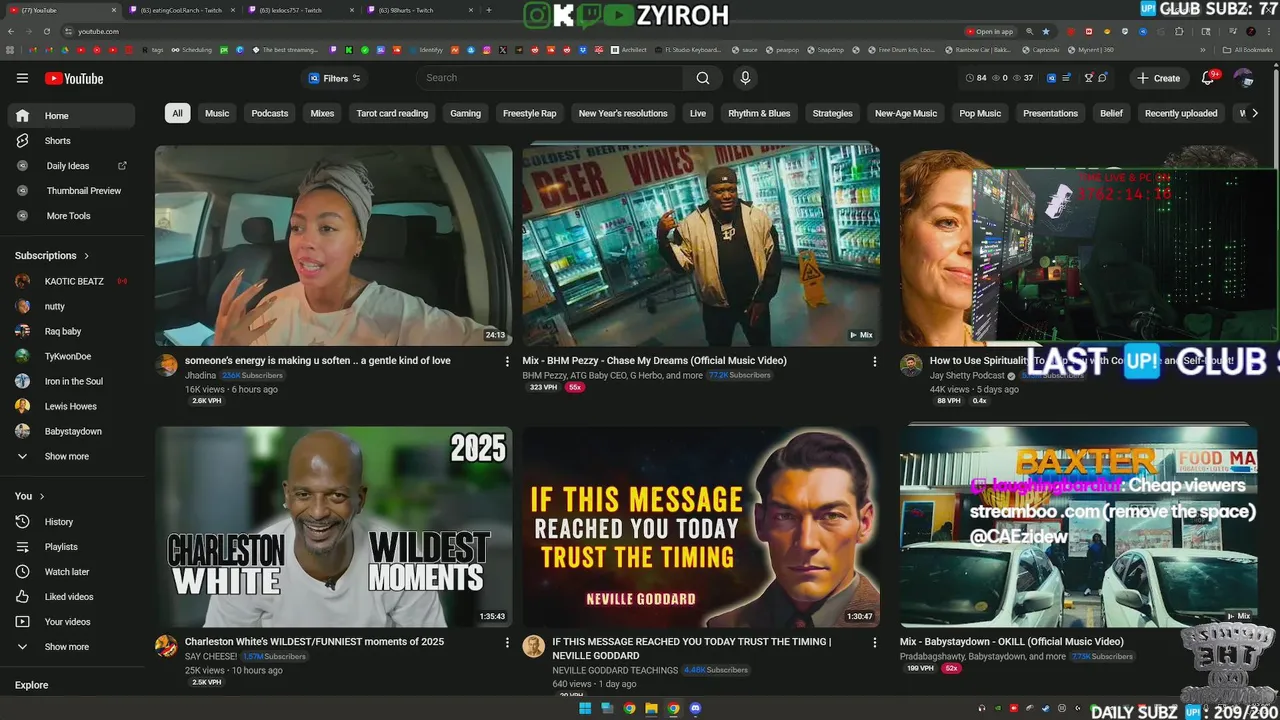Select the Gaming category chip
Image resolution: width=1280 pixels, height=720 pixels.
[465, 113]
